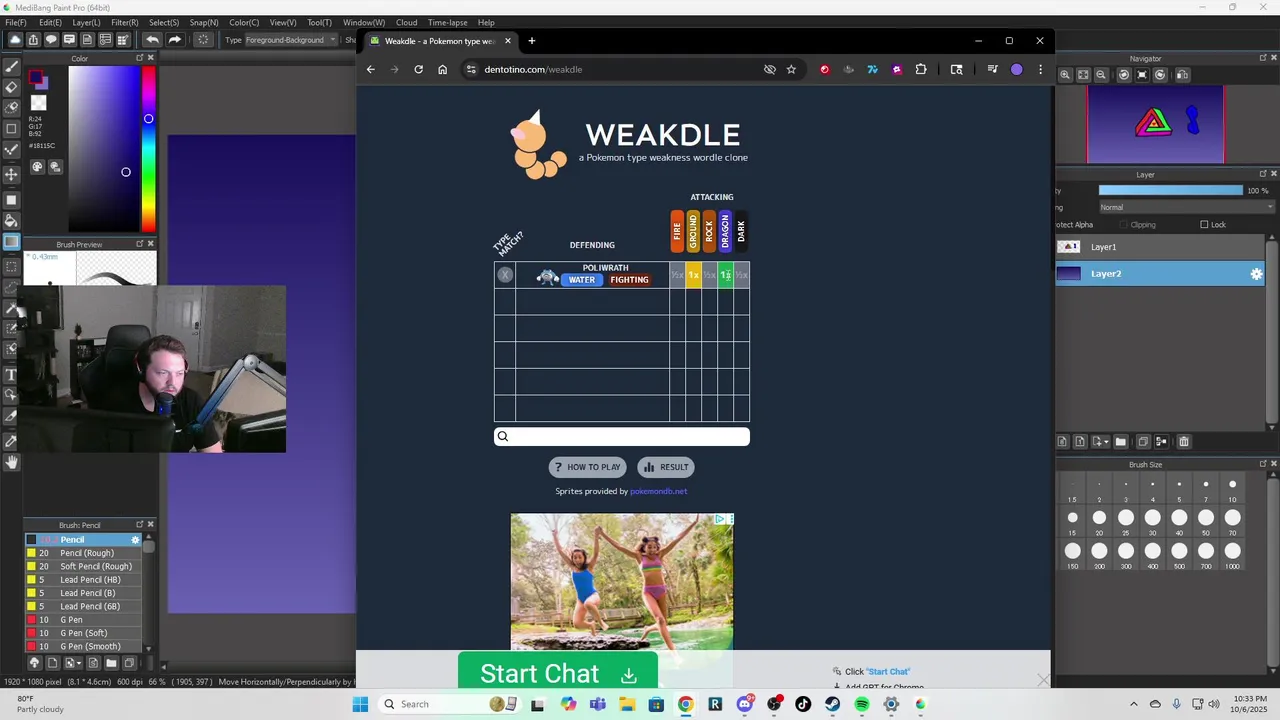Select Layer1 in the Layer panel
This screenshot has height=720, width=1280.
pyautogui.click(x=1160, y=247)
